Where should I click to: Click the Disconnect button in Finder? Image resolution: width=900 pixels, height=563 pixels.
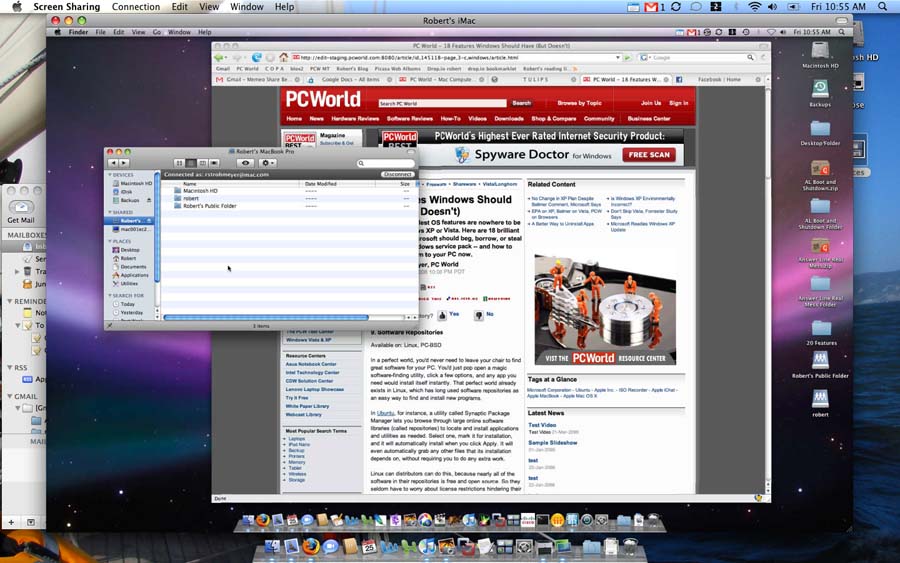coord(397,174)
